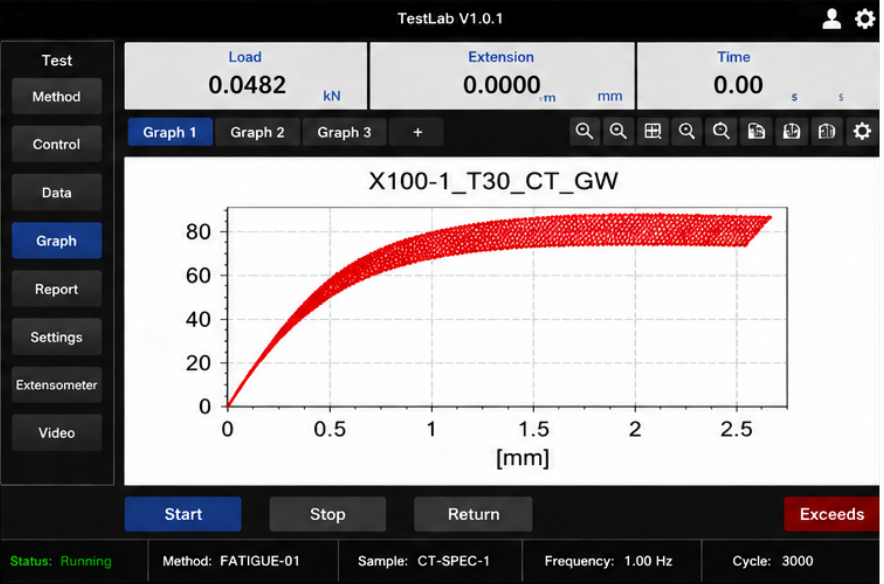
Task: Click the middle document icon in graph toolbar
Action: [x=791, y=132]
